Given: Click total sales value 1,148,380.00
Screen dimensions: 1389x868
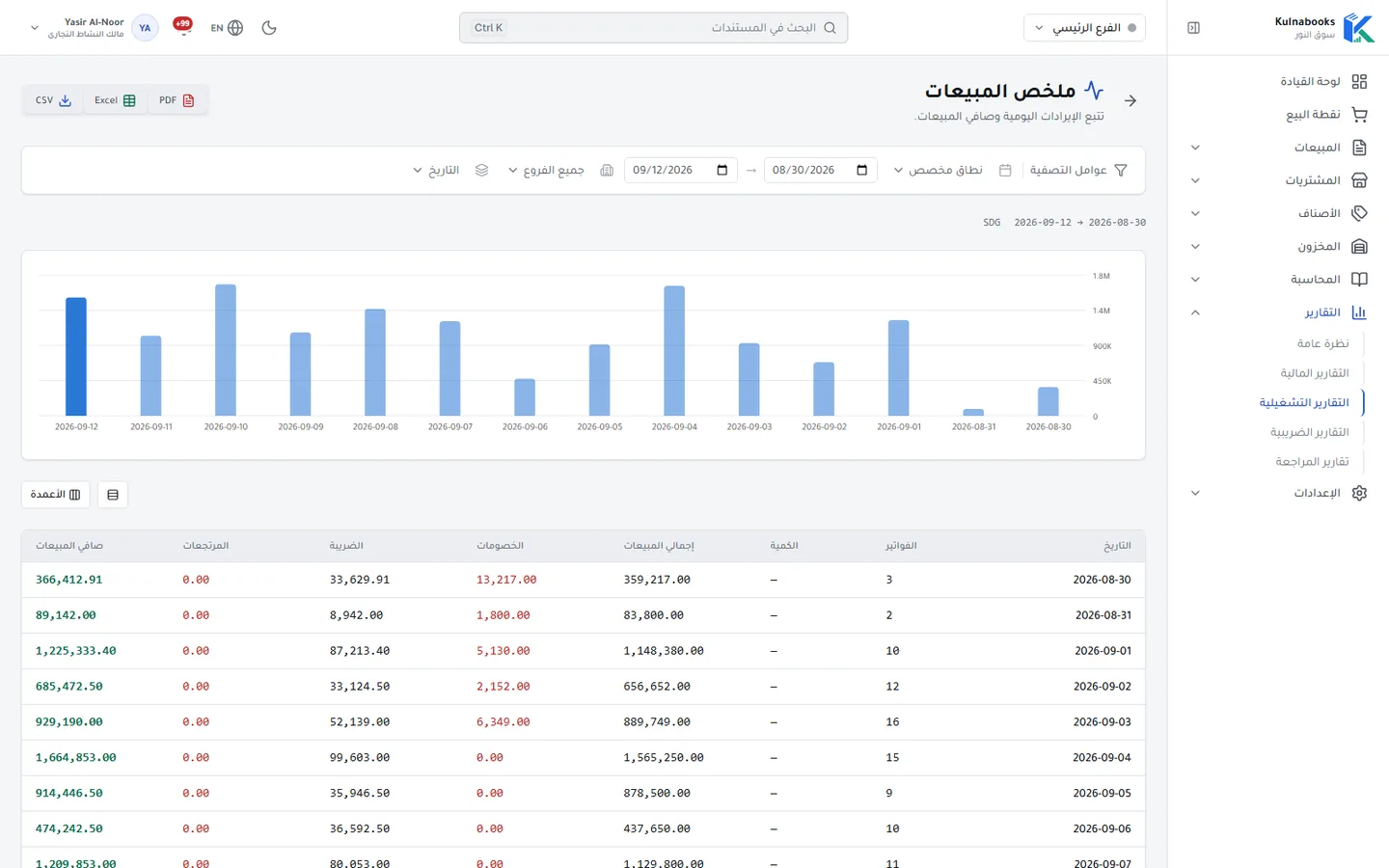Looking at the screenshot, I should click(664, 651).
